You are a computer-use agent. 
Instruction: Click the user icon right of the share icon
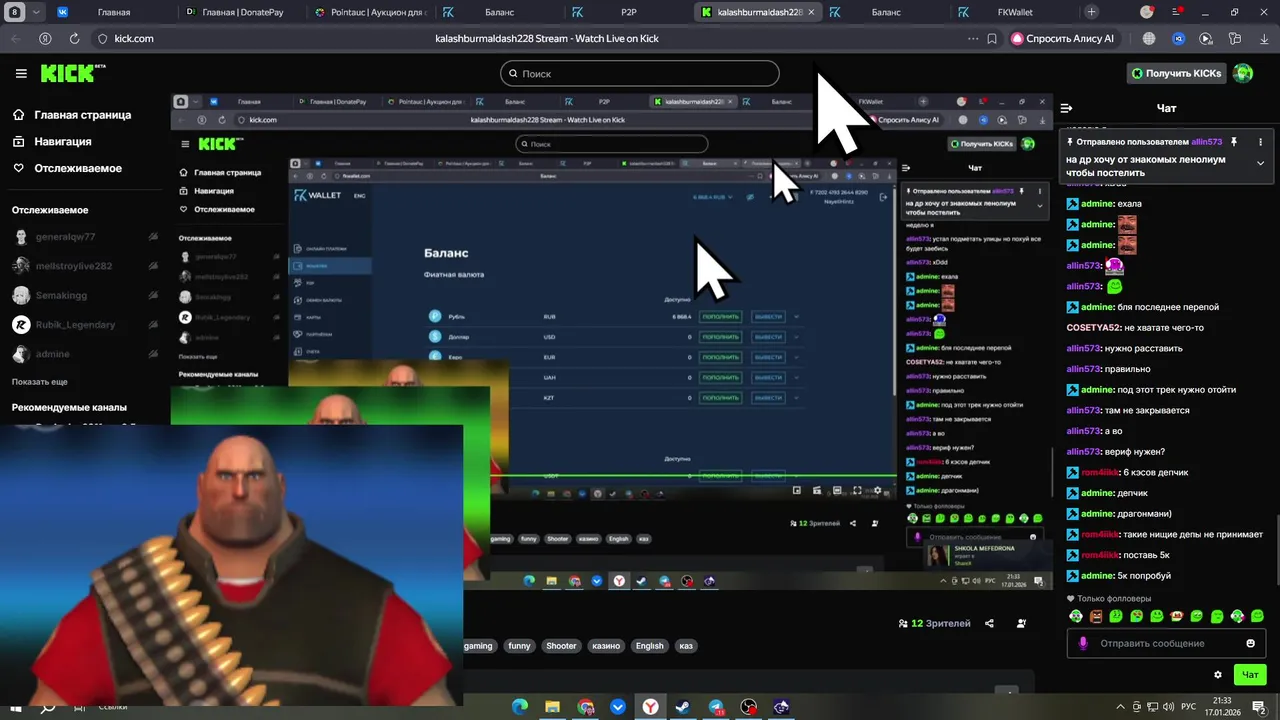tap(1021, 623)
